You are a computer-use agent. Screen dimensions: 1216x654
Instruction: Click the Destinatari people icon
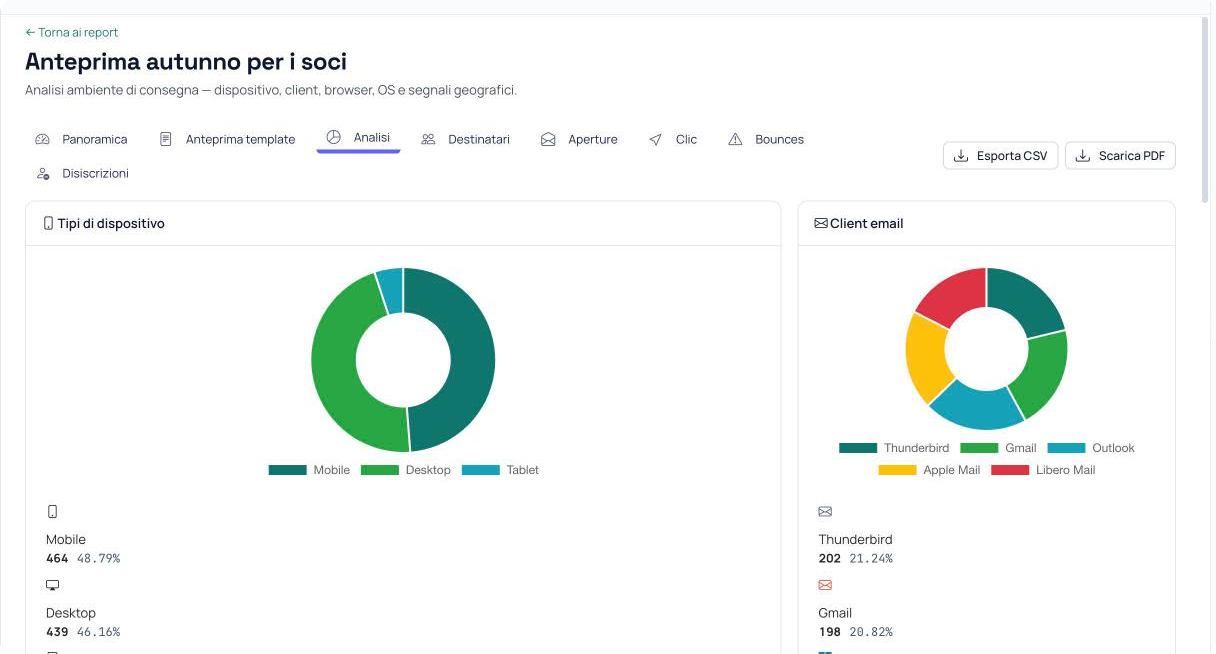coord(428,140)
